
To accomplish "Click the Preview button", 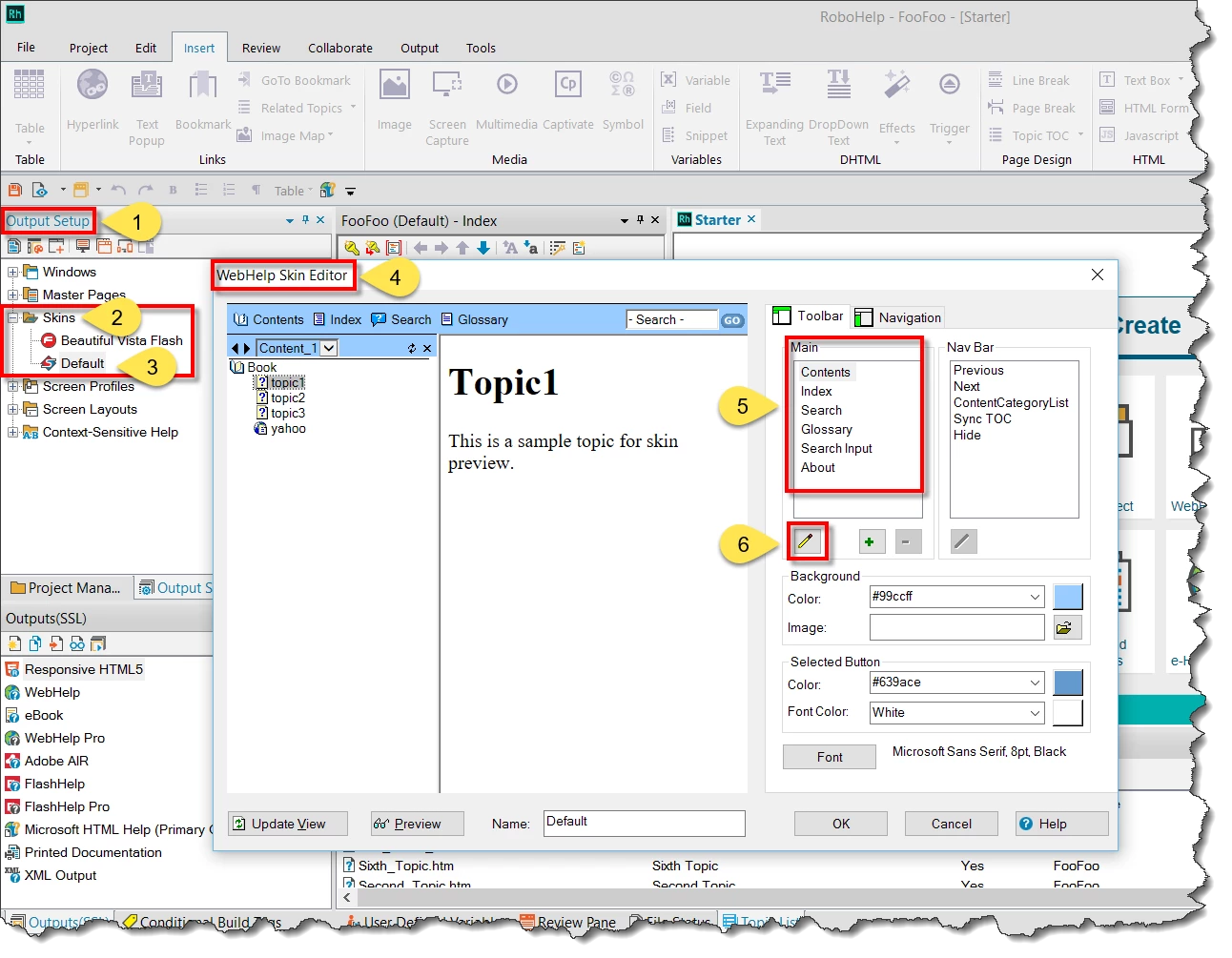I will [x=418, y=824].
